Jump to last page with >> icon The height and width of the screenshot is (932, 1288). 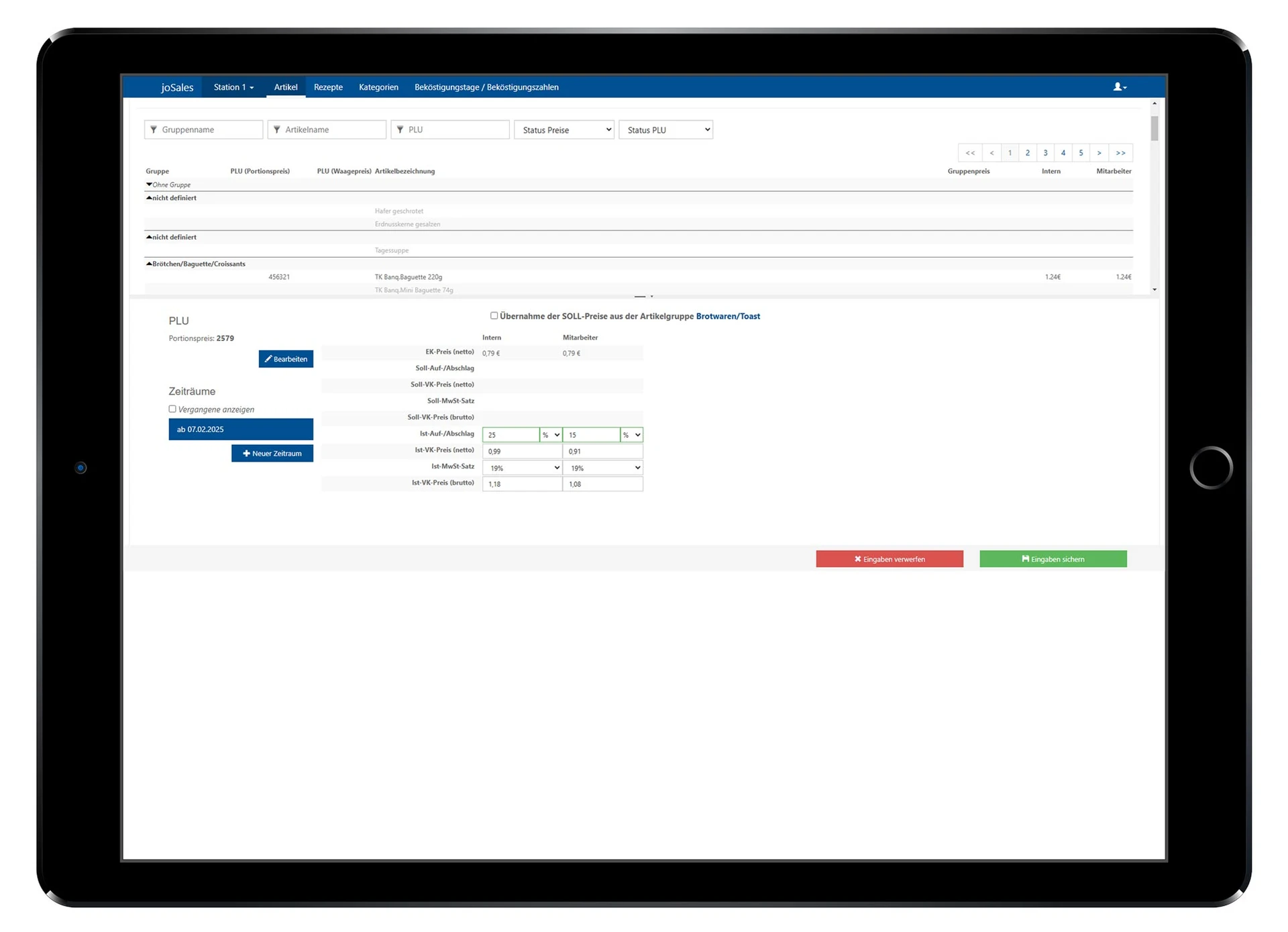pyautogui.click(x=1120, y=153)
